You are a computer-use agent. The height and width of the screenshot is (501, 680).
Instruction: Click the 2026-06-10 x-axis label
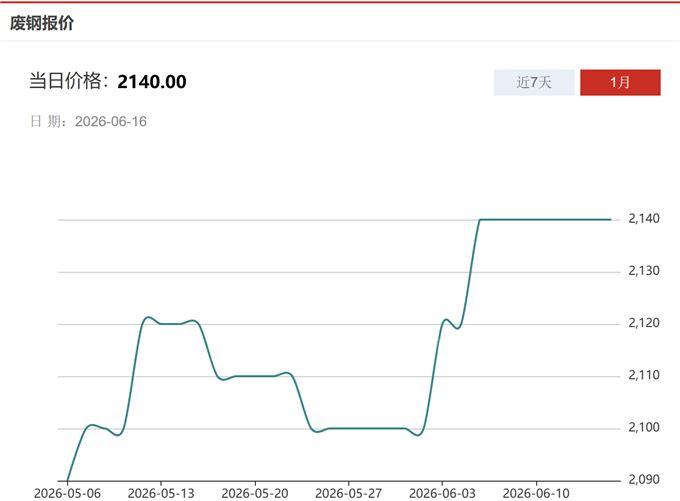pyautogui.click(x=536, y=493)
